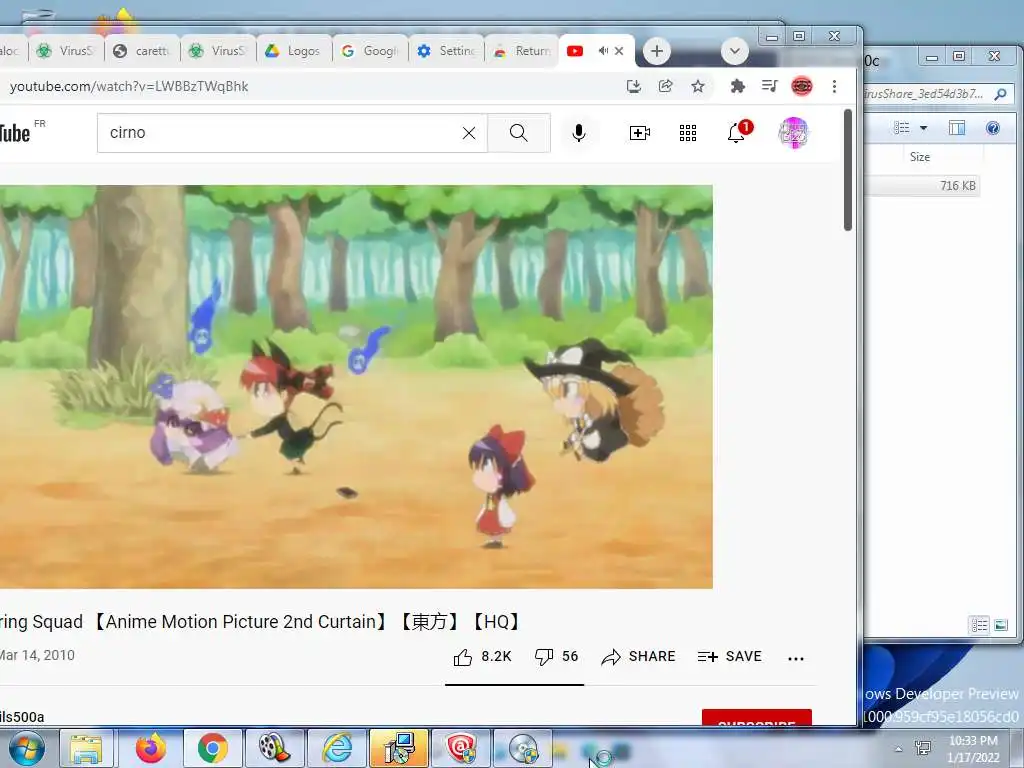The width and height of the screenshot is (1024, 768).
Task: Open the YouTube apps grid
Action: pos(688,133)
